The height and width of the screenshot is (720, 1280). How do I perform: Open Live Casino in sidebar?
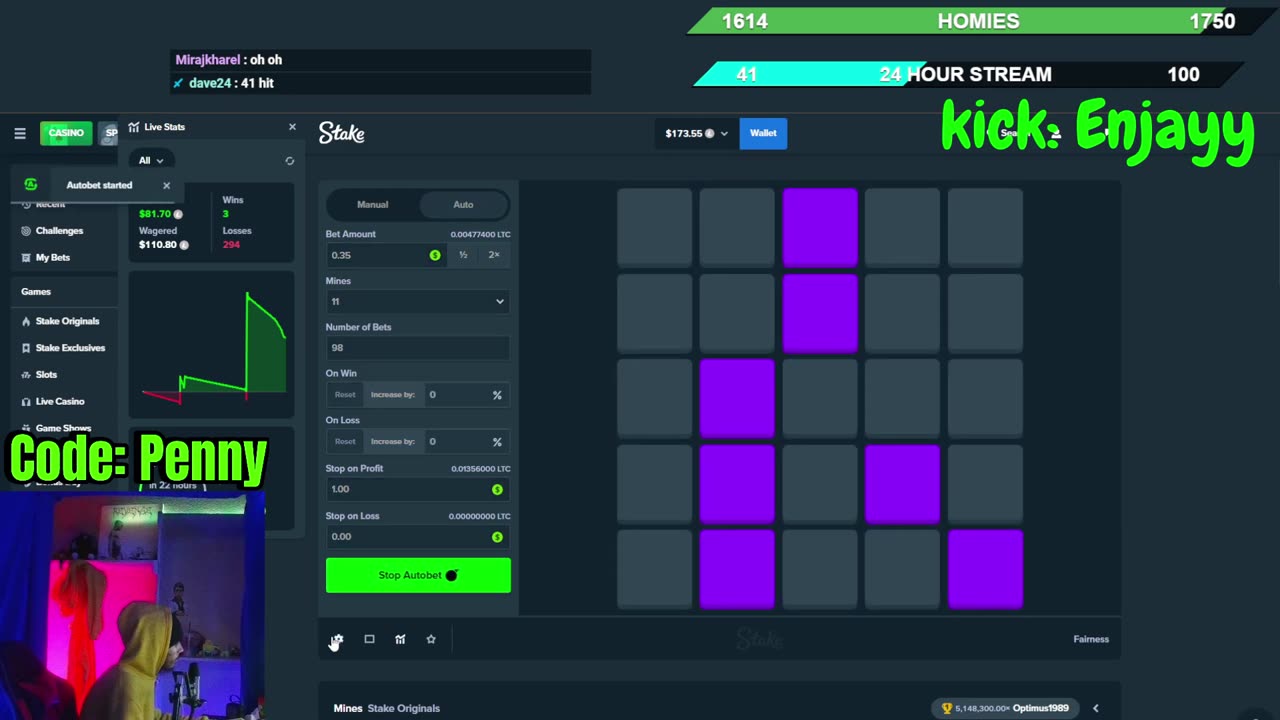click(x=60, y=402)
